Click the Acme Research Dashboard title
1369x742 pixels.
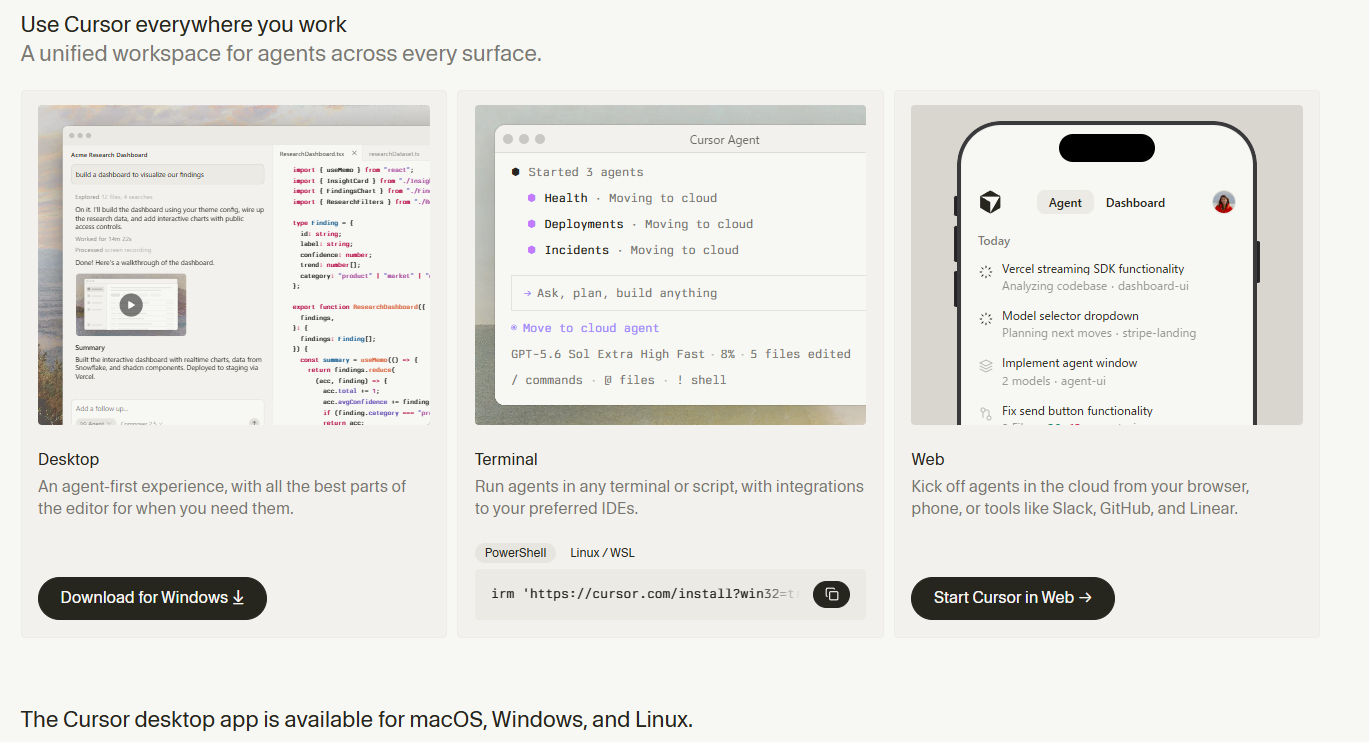pos(109,155)
